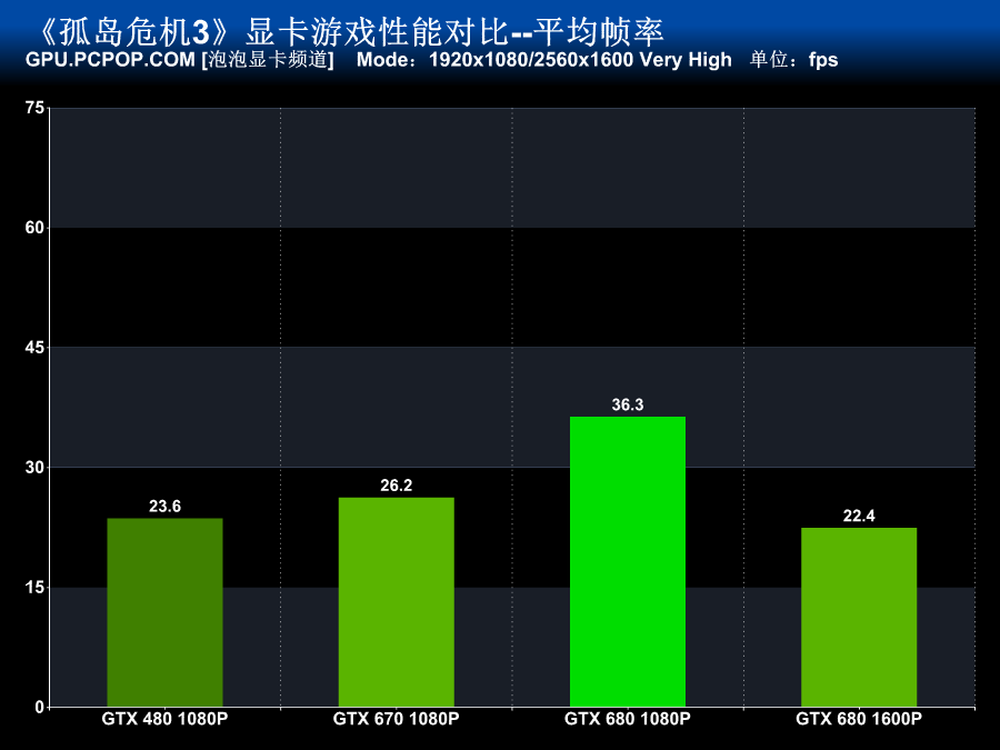
Task: Click the 60 y-axis tick label
Action: [34, 228]
